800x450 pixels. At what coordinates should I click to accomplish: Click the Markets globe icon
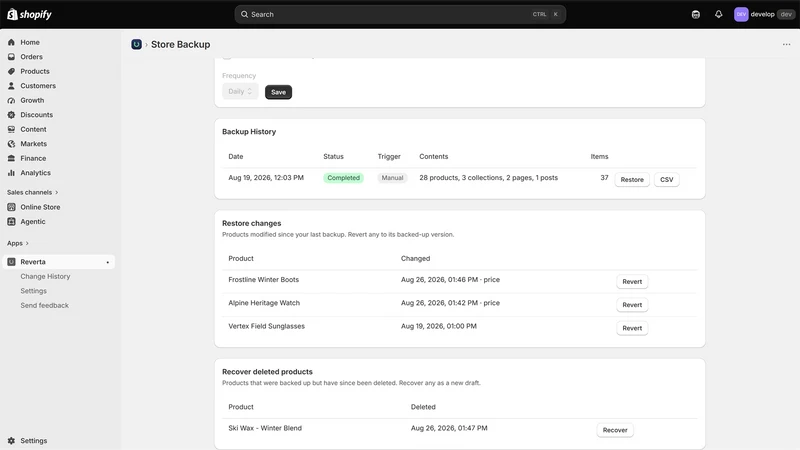click(x=11, y=144)
